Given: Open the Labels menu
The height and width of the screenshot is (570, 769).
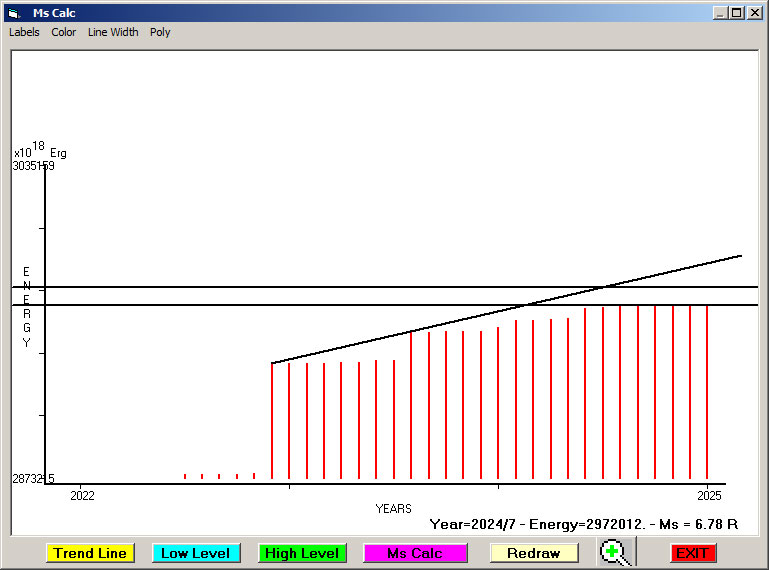Looking at the screenshot, I should [24, 32].
